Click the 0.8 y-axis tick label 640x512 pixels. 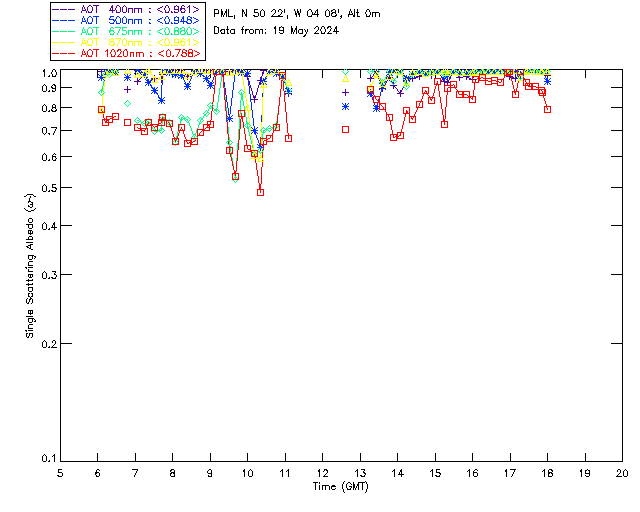click(x=49, y=108)
